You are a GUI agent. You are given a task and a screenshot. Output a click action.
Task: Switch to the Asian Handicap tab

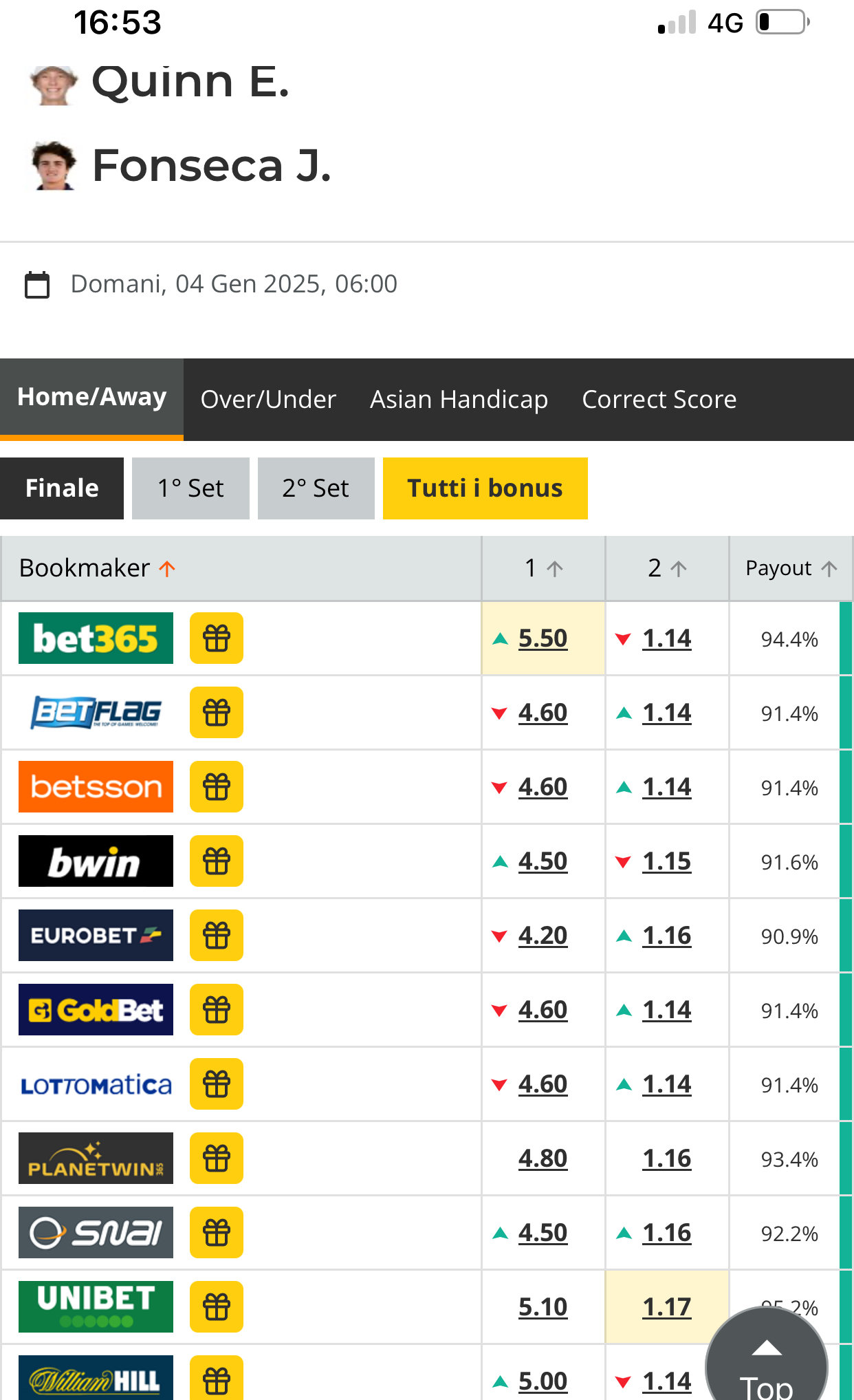click(459, 400)
